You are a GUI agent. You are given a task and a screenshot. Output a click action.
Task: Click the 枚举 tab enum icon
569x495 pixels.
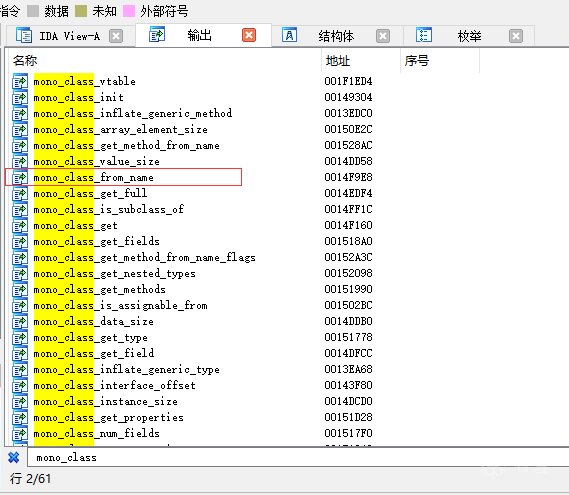(x=423, y=35)
